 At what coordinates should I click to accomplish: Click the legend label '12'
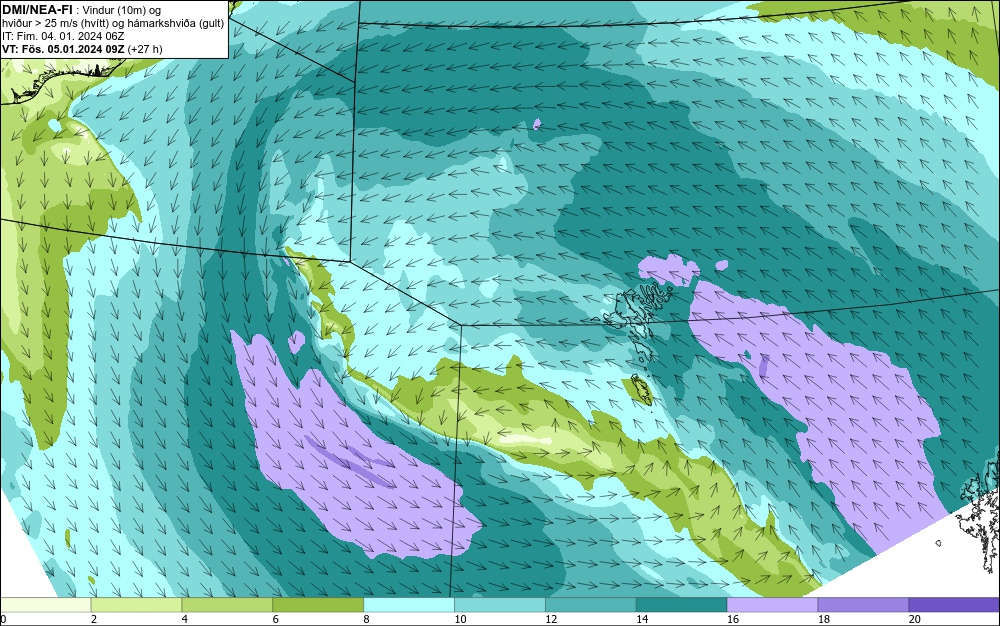(x=551, y=619)
